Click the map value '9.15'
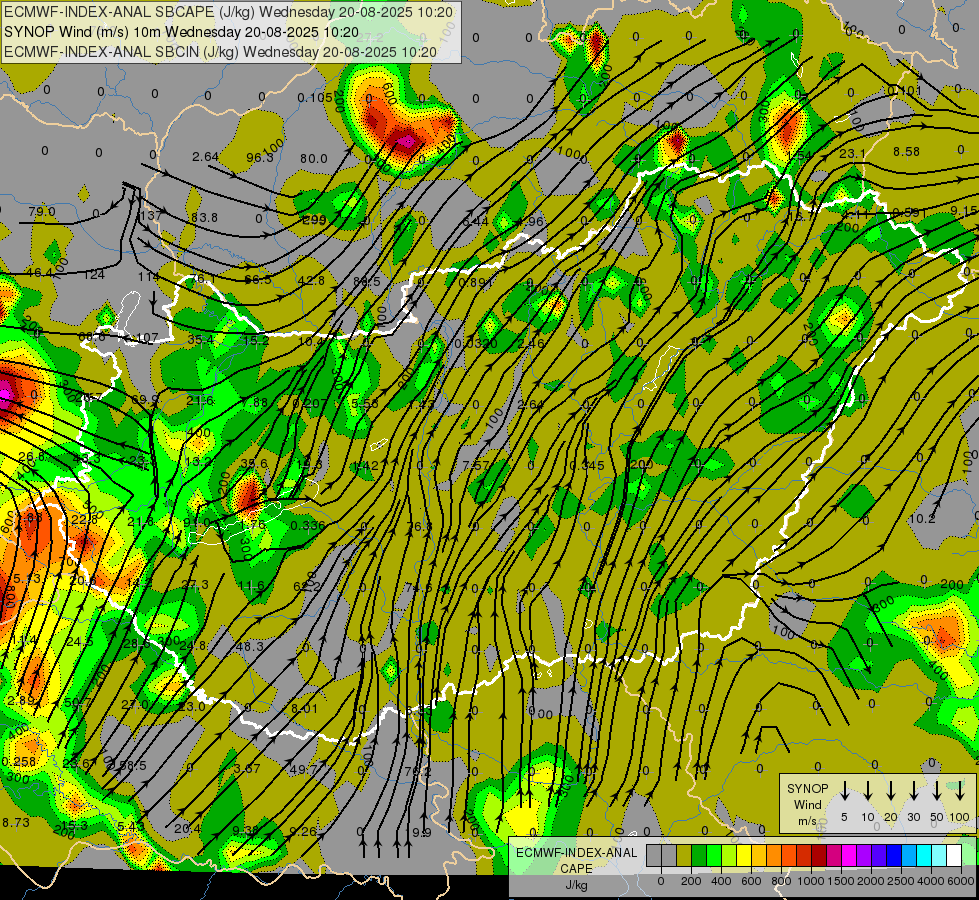The height and width of the screenshot is (900, 979). (963, 211)
